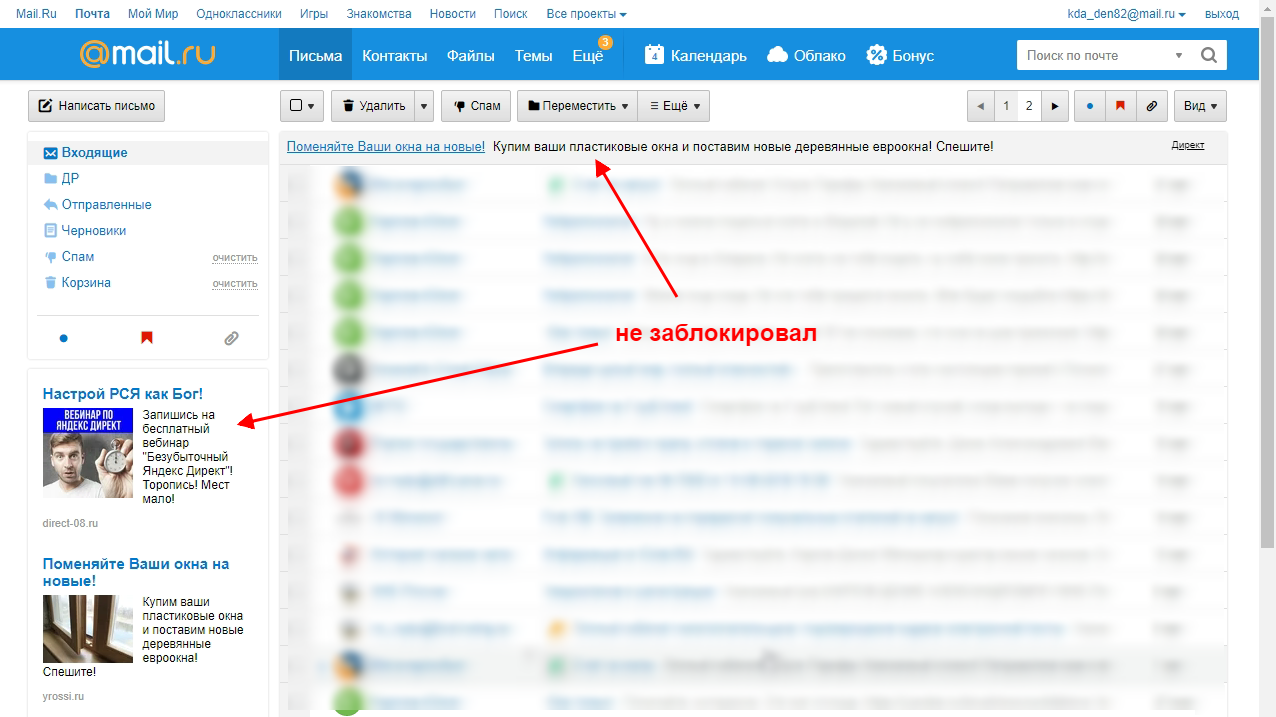The height and width of the screenshot is (717, 1276).
Task: Open the Корзина trash folder
Action: [86, 283]
